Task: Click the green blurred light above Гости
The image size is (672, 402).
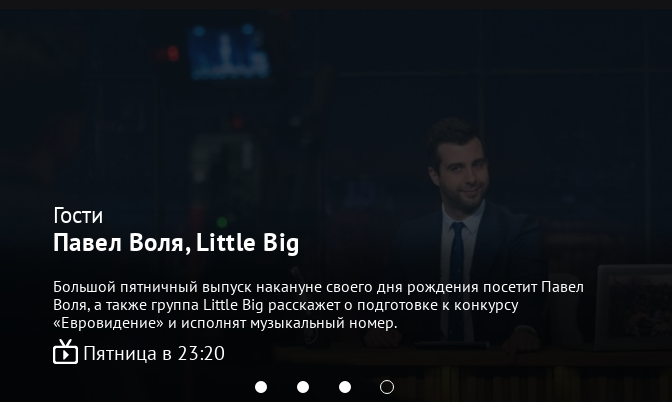Action: (222, 222)
